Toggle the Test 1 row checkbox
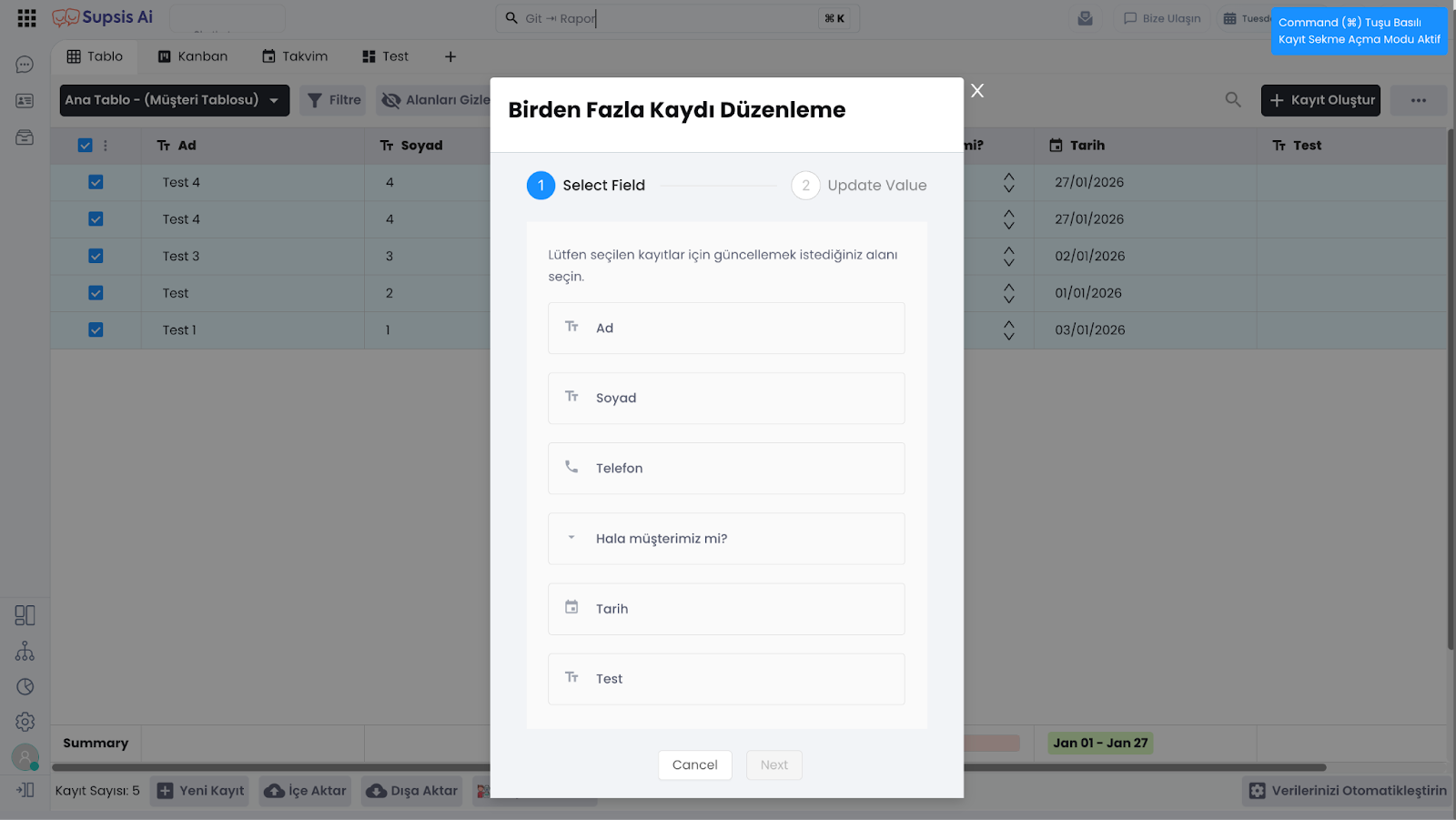The height and width of the screenshot is (820, 1456). pos(96,330)
